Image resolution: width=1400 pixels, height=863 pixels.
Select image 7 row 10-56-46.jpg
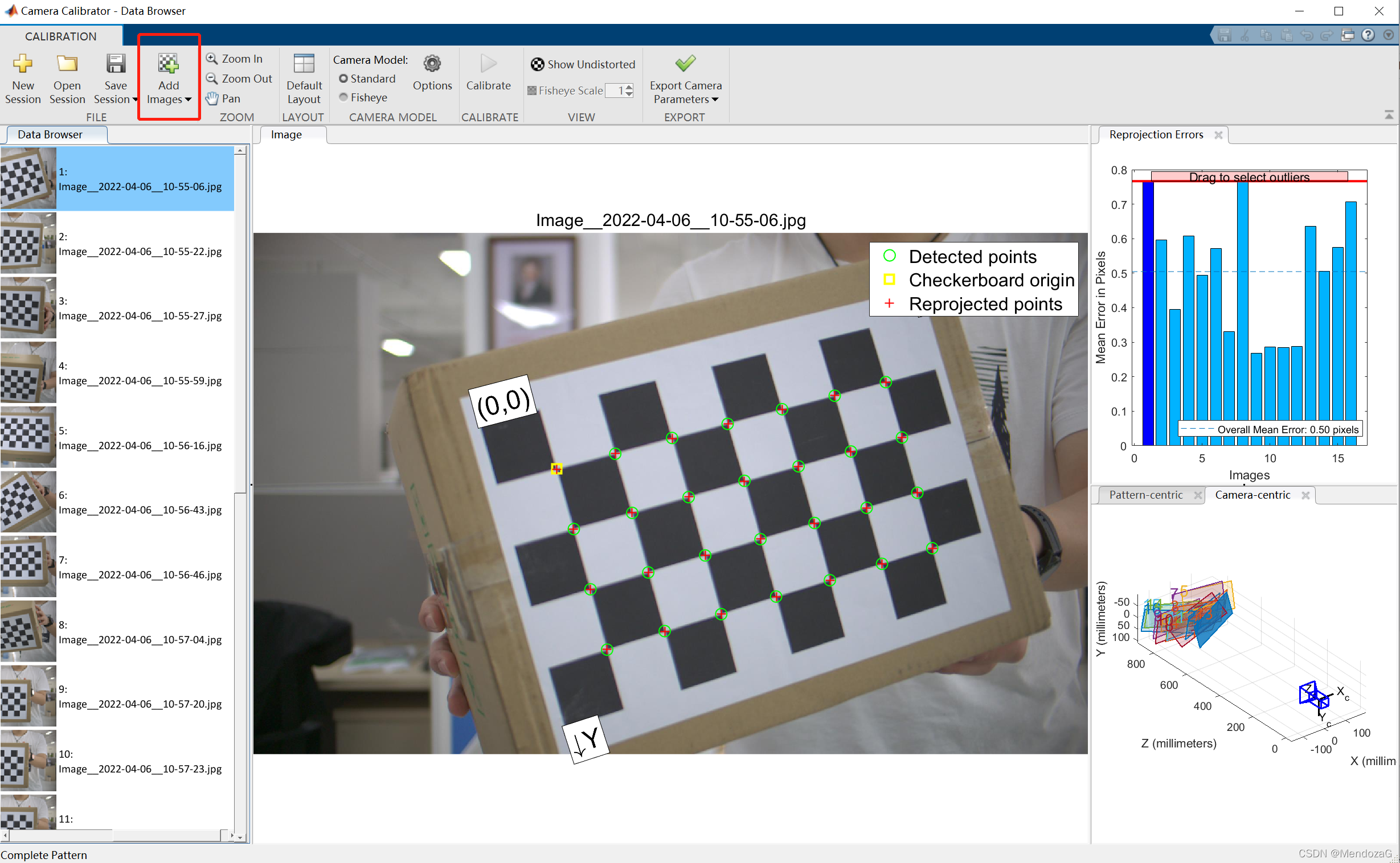[x=117, y=568]
